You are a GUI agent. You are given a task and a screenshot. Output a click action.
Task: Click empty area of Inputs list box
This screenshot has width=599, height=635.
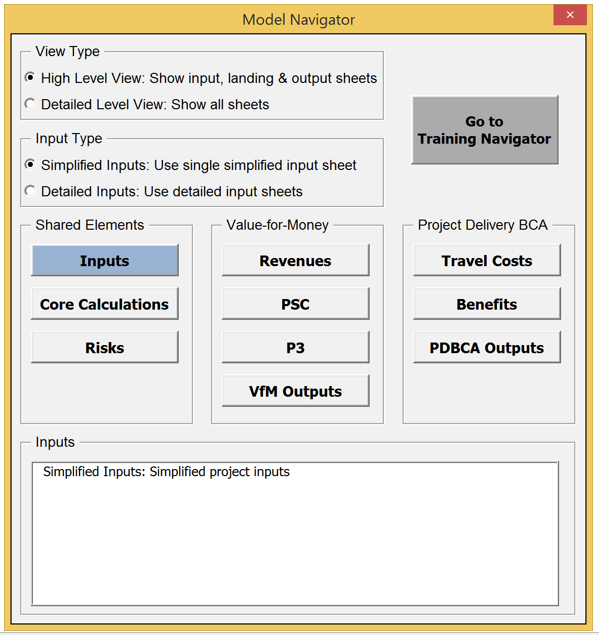[x=295, y=543]
